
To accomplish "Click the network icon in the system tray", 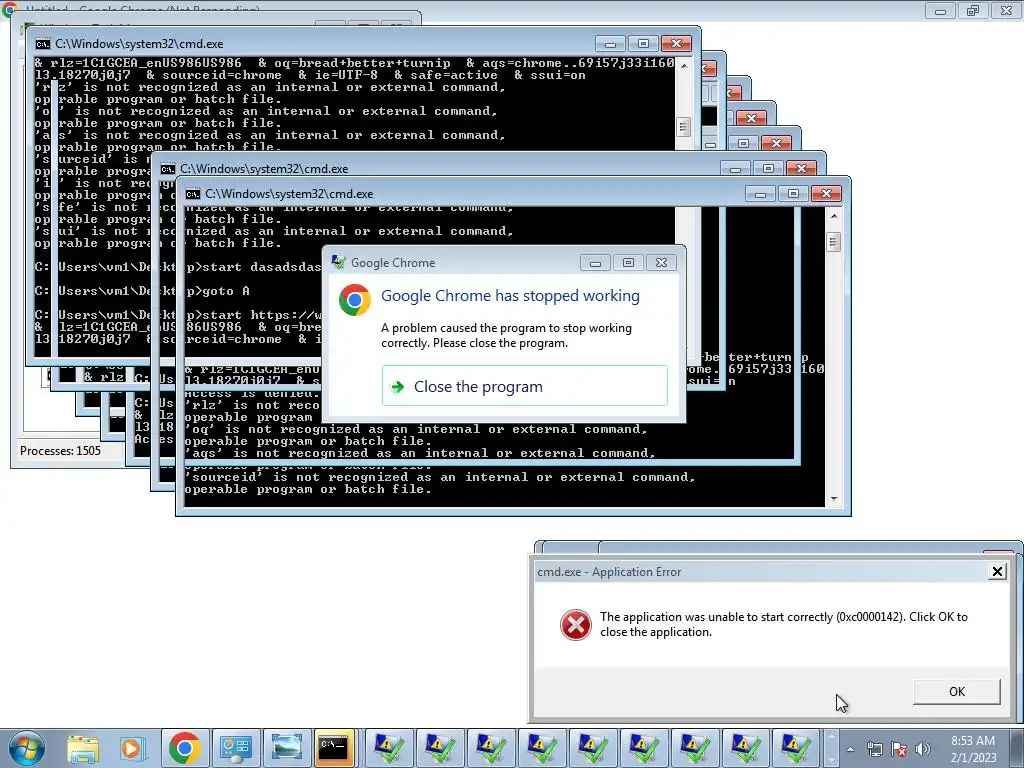I will point(874,749).
